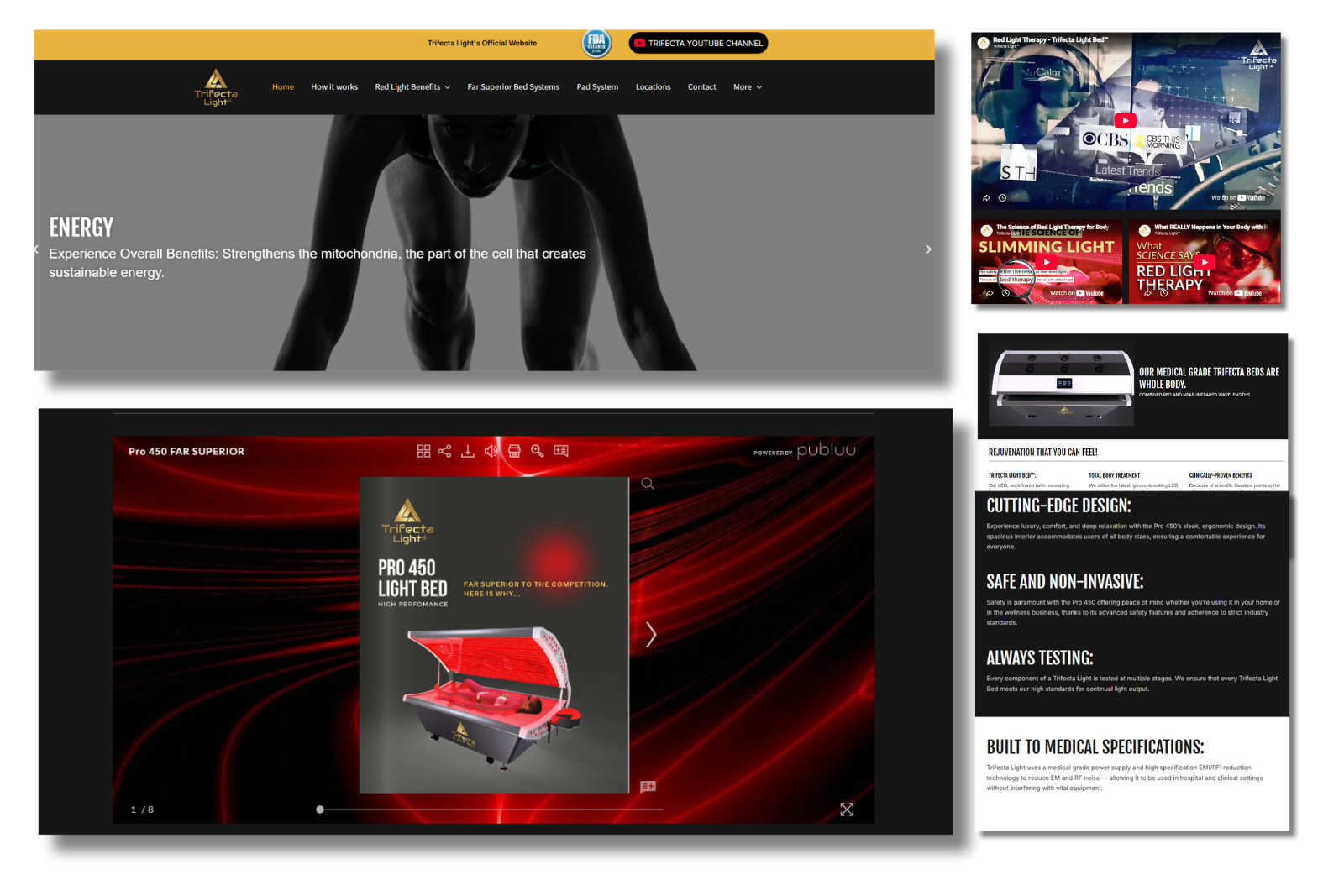Image resolution: width=1344 pixels, height=896 pixels.
Task: Click the flipbook page progress slider handle
Action: coord(320,810)
